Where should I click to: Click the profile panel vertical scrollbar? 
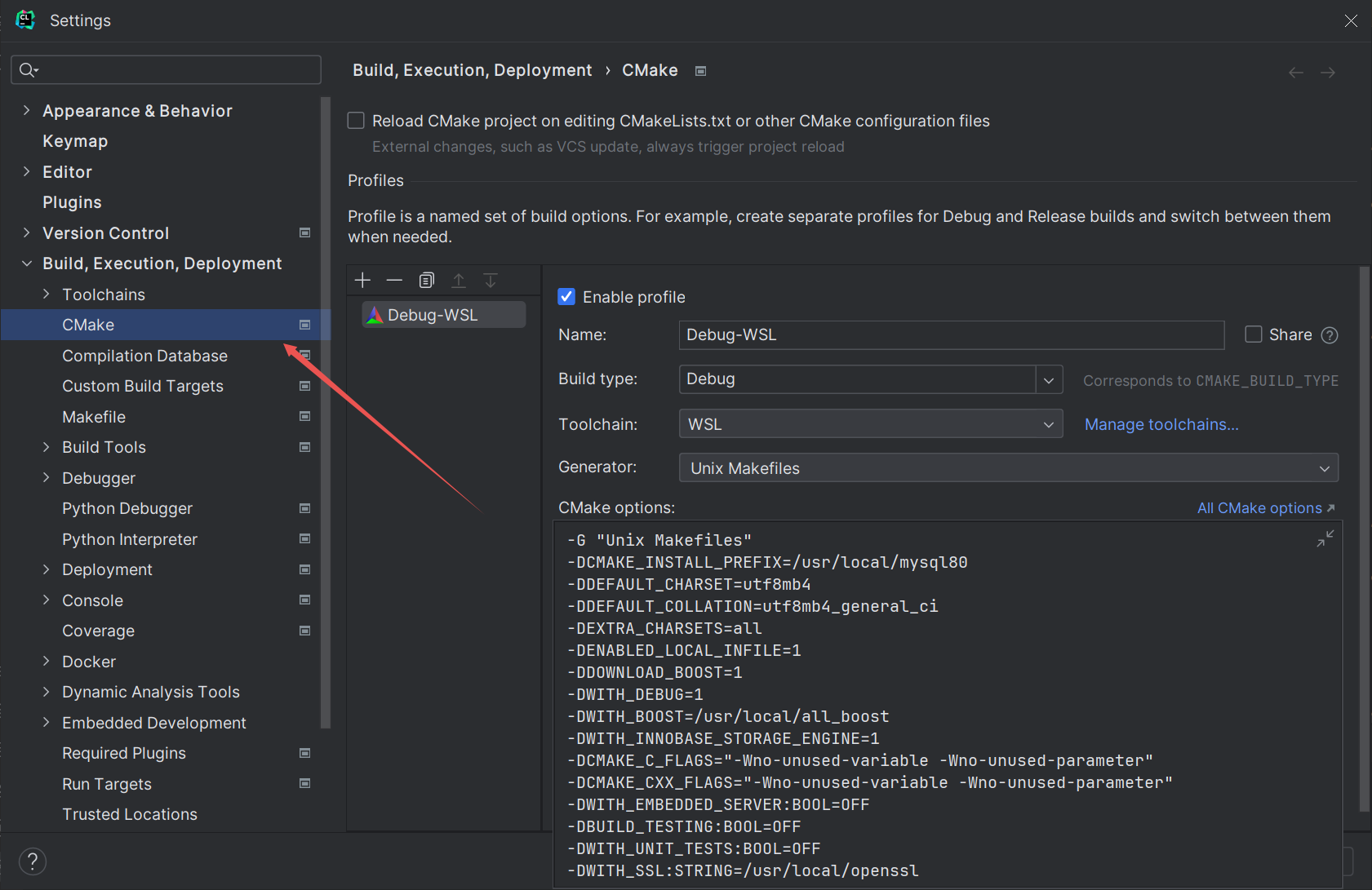tap(1365, 538)
